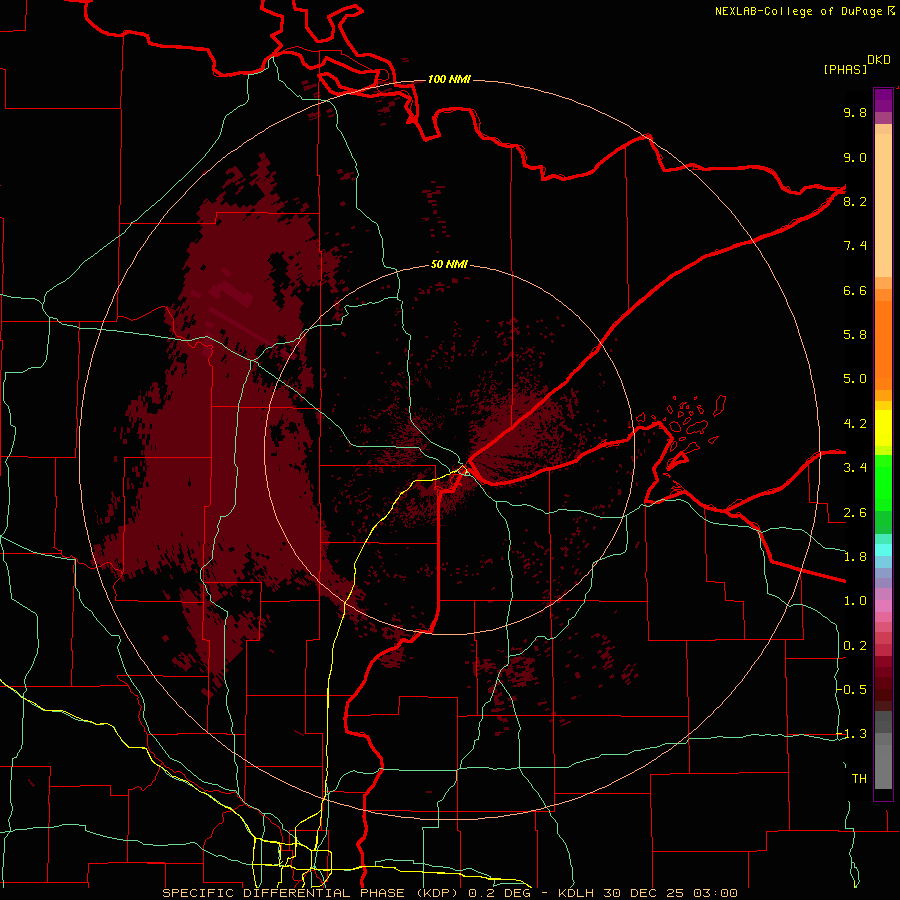
Task: Click the gray bottom segment of the color bar
Action: [883, 763]
